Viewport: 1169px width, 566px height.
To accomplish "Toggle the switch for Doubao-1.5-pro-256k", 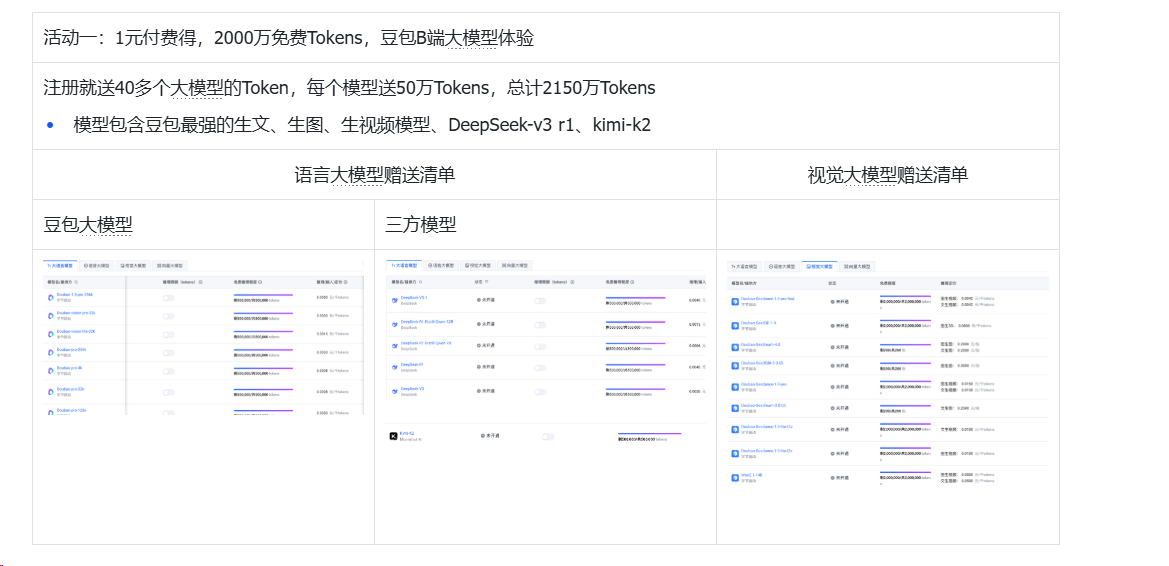I will click(168, 298).
